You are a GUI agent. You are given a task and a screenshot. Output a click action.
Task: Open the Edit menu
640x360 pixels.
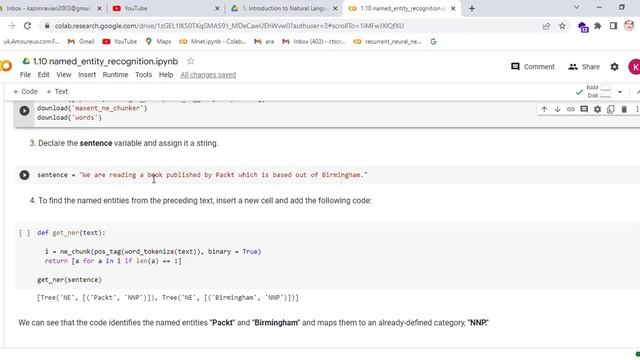(43, 75)
